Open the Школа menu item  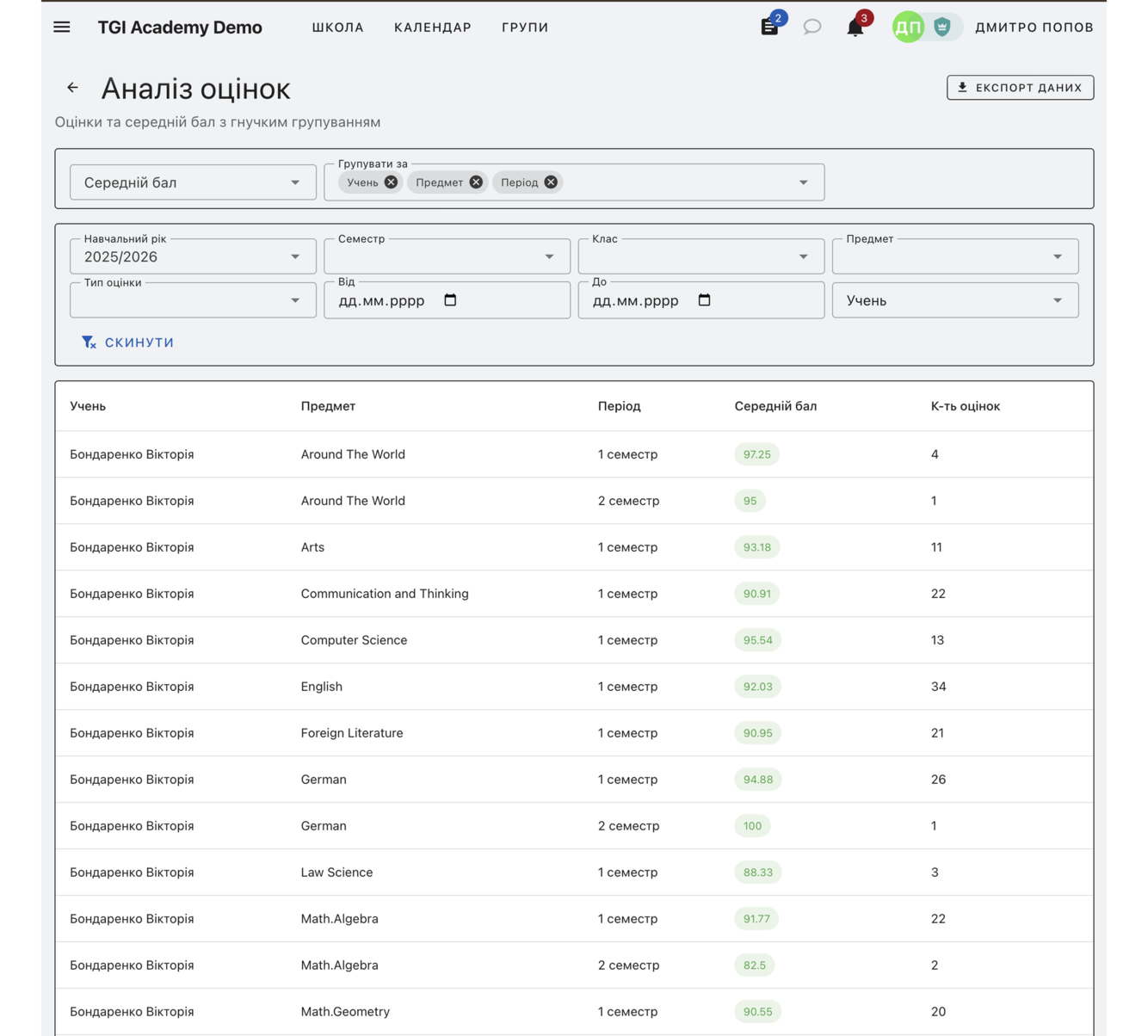coord(338,28)
